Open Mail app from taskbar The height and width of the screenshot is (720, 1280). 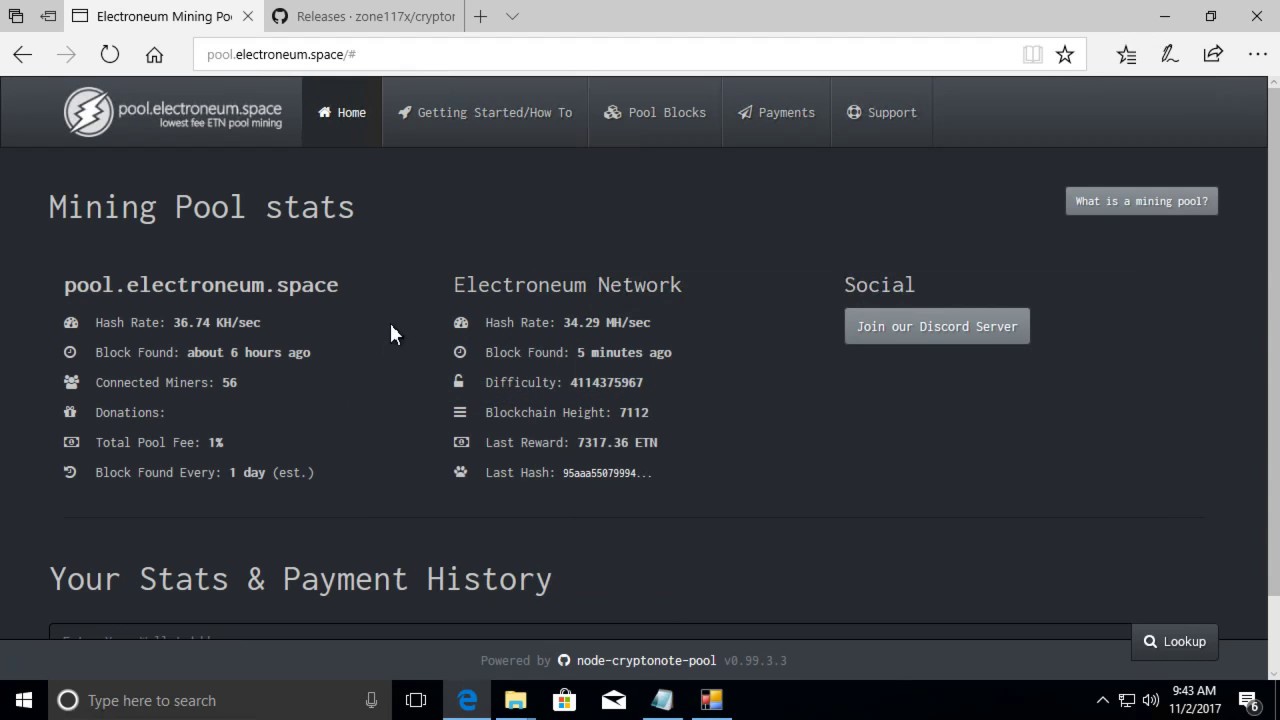pyautogui.click(x=614, y=700)
